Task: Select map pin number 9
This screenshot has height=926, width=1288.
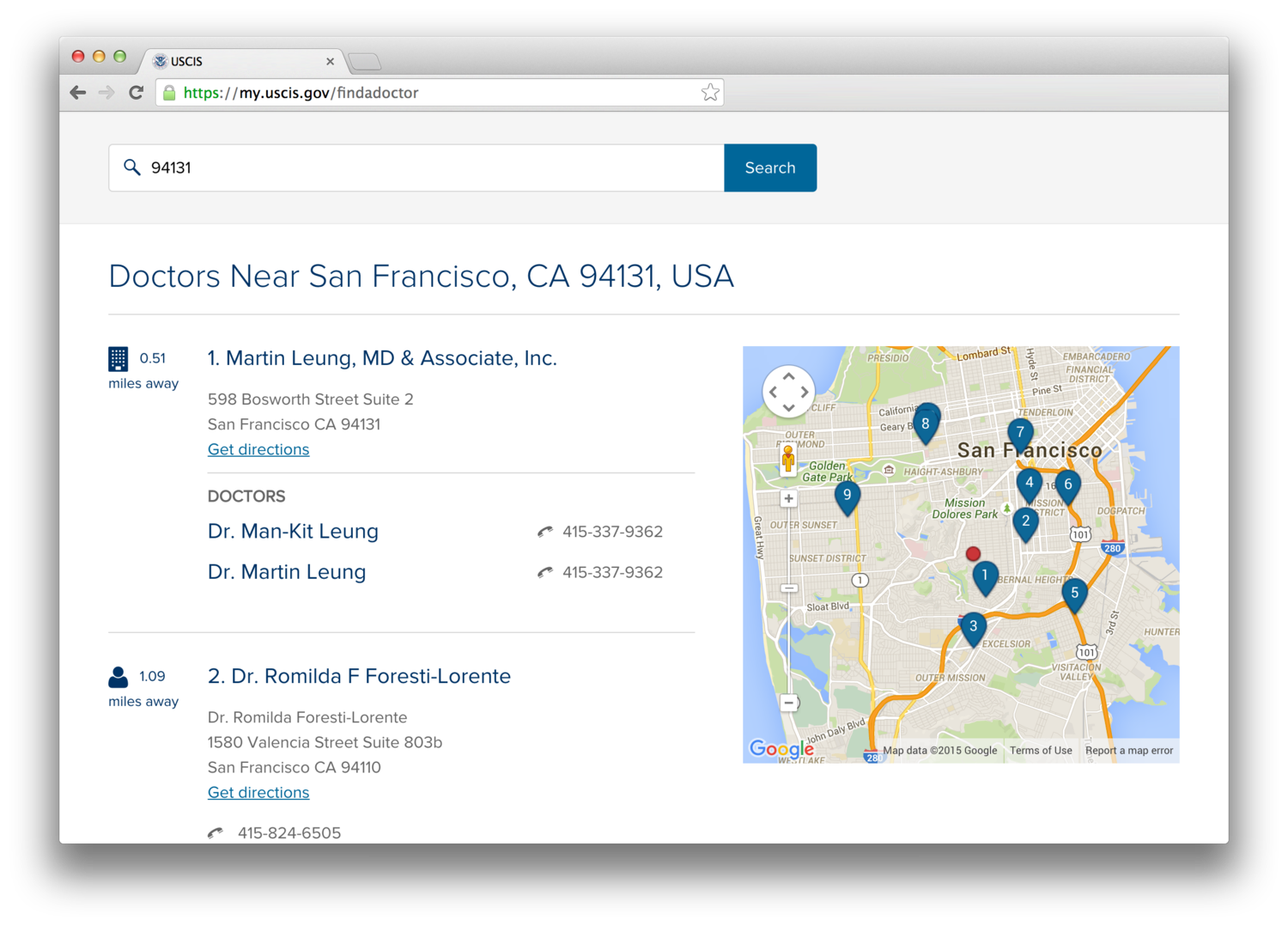Action: pyautogui.click(x=847, y=497)
